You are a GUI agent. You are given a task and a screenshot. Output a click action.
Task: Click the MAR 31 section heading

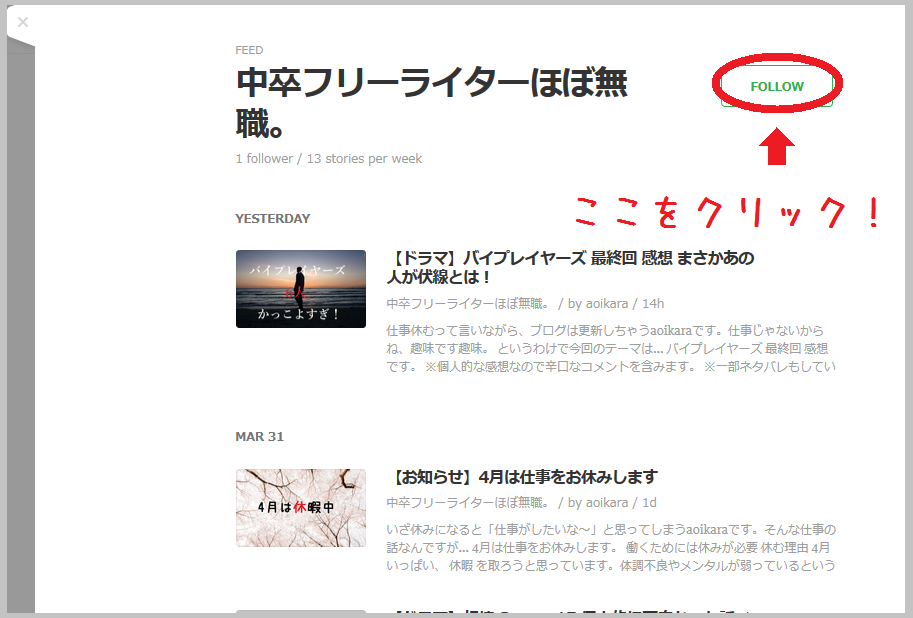point(260,436)
